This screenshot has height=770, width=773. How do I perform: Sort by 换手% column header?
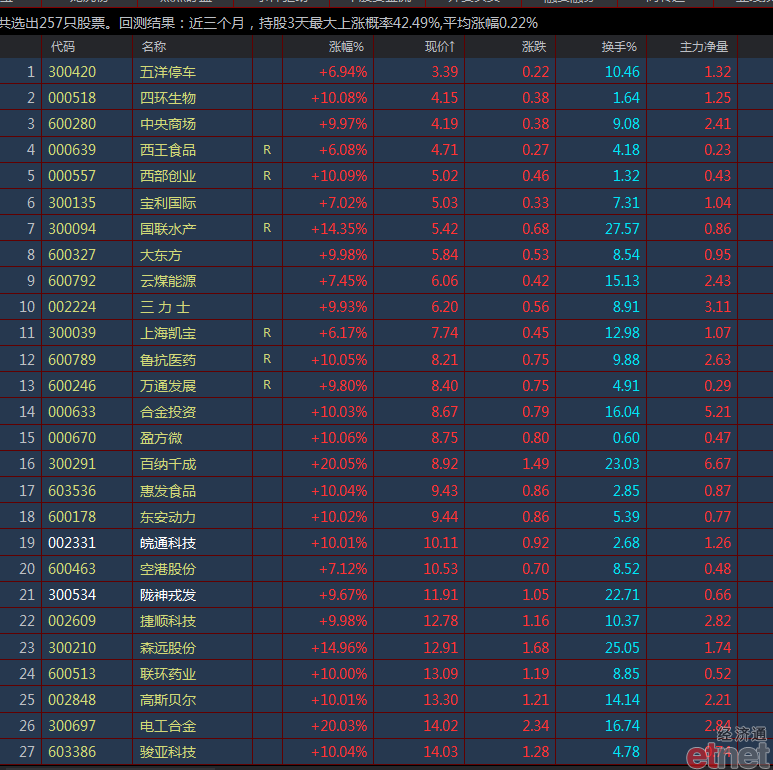pyautogui.click(x=619, y=47)
